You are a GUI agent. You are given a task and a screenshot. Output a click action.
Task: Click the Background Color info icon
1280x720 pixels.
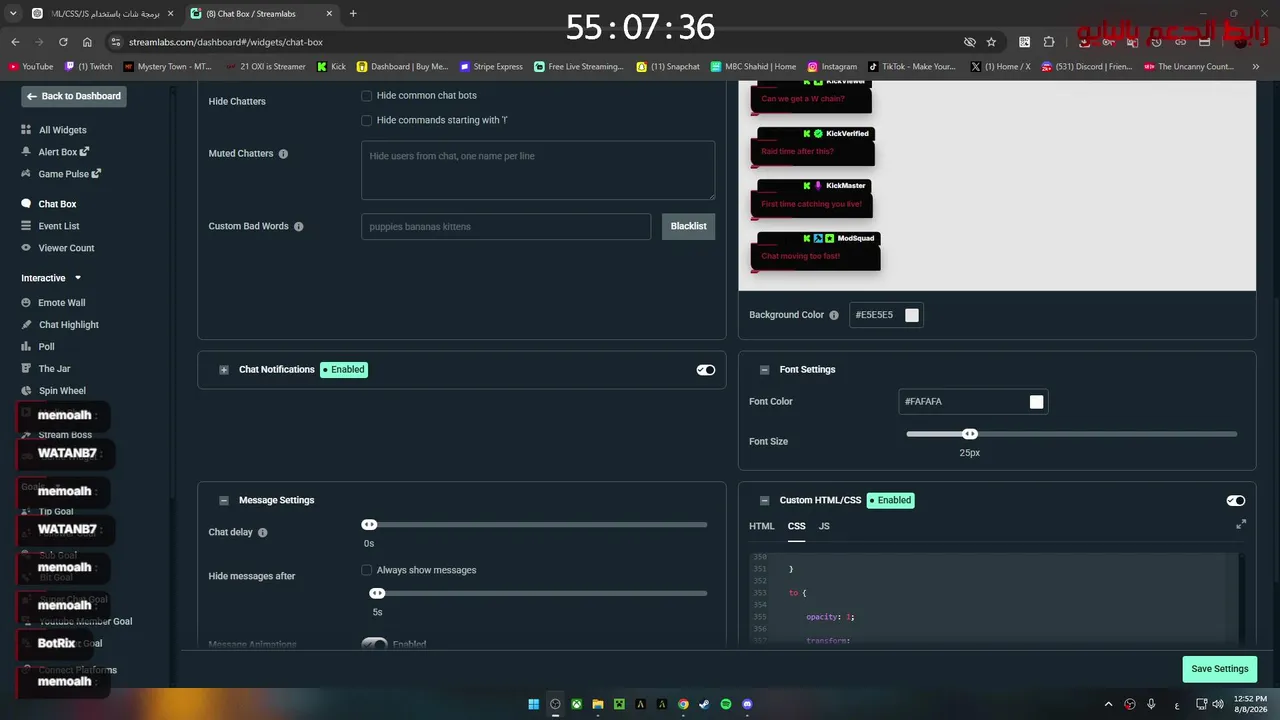834,315
